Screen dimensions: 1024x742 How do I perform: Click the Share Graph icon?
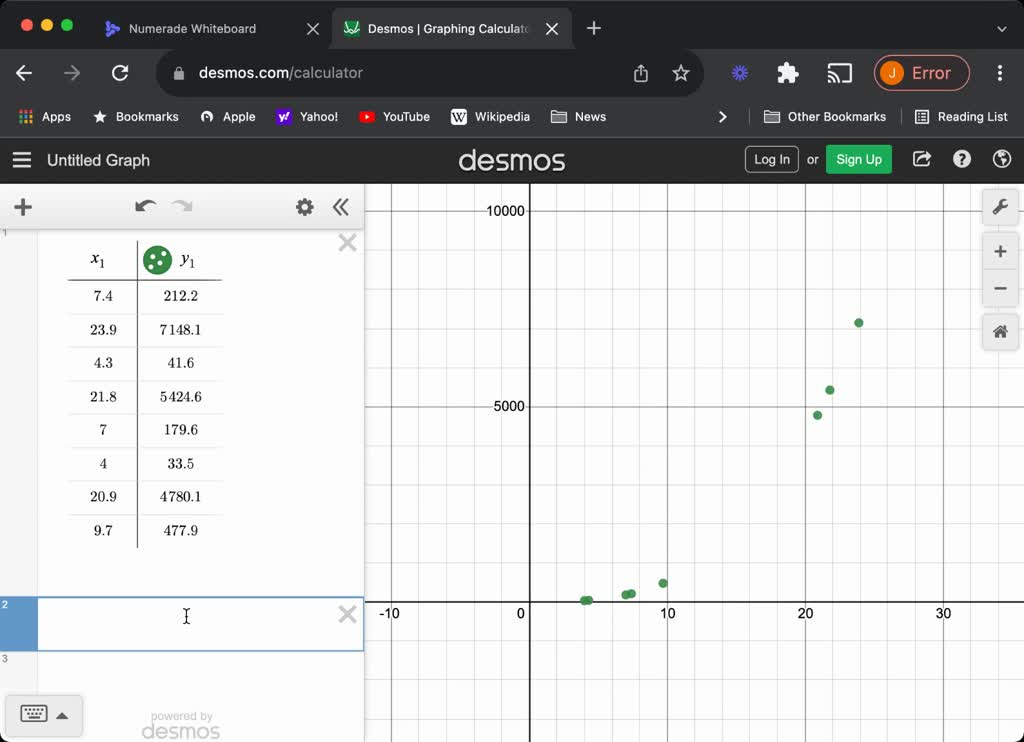click(922, 160)
